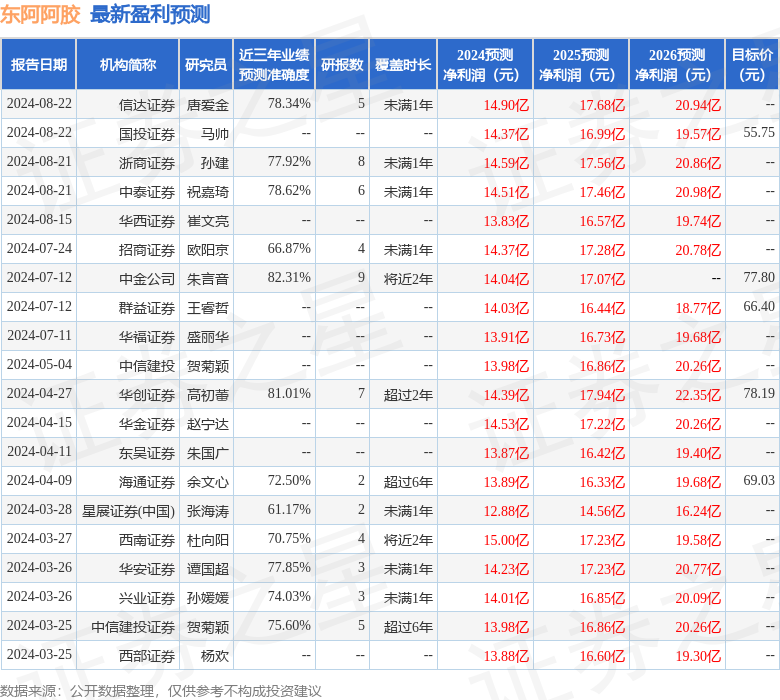The height and width of the screenshot is (700, 780).
Task: Click the 近三年业绩预测准确度 column header
Action: [x=274, y=65]
